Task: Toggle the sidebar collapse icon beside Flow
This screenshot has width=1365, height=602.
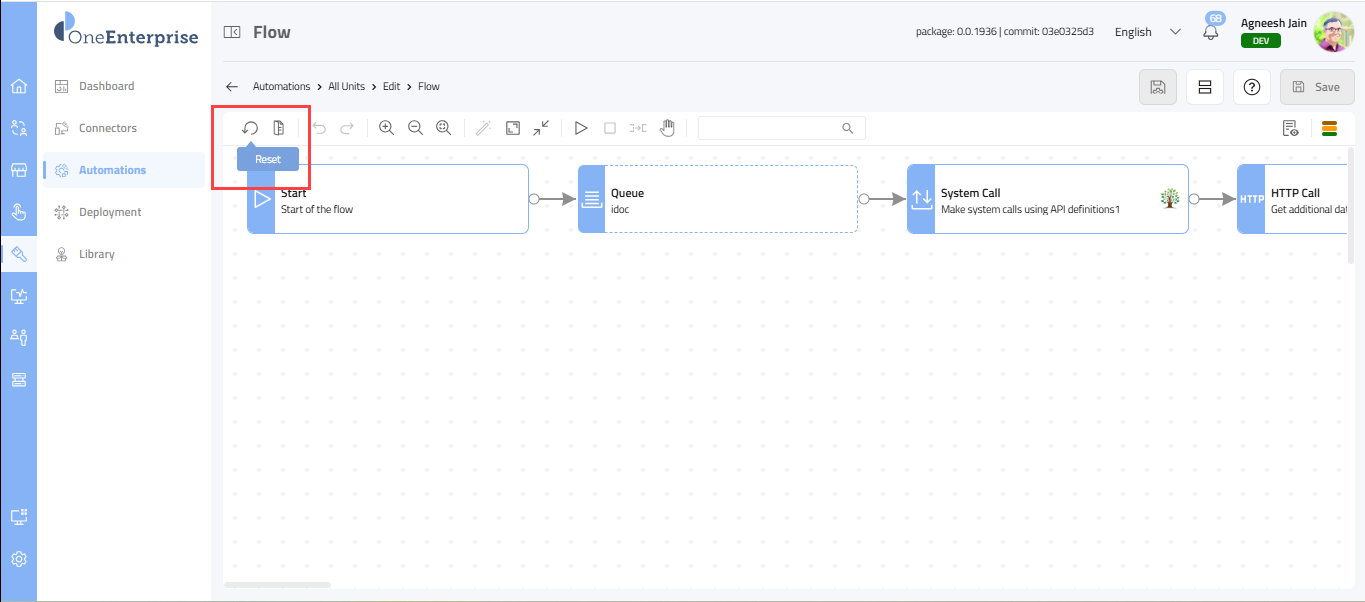Action: (x=232, y=32)
